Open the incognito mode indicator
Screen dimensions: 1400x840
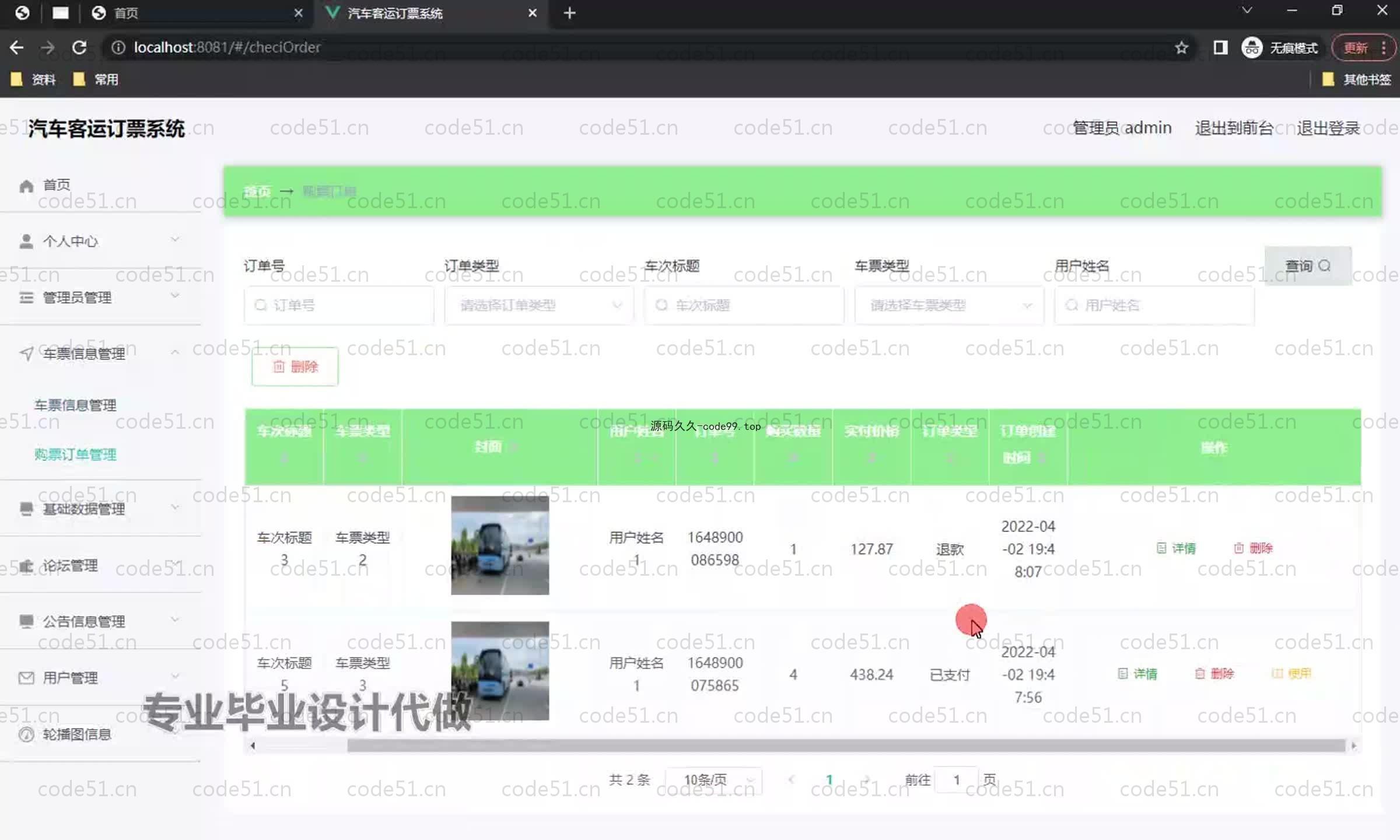pos(1280,47)
